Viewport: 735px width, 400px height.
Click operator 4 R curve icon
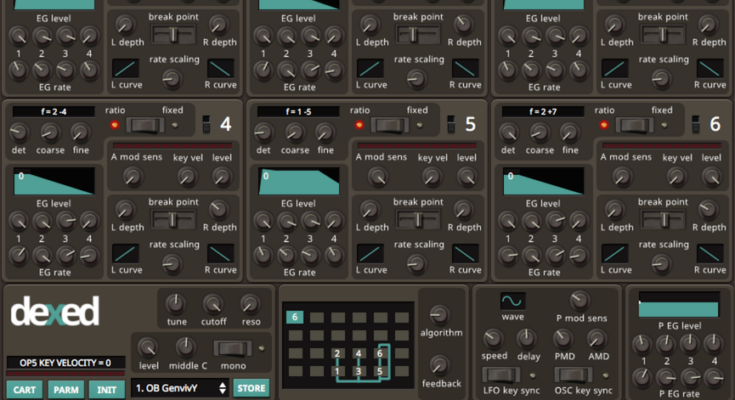220,254
